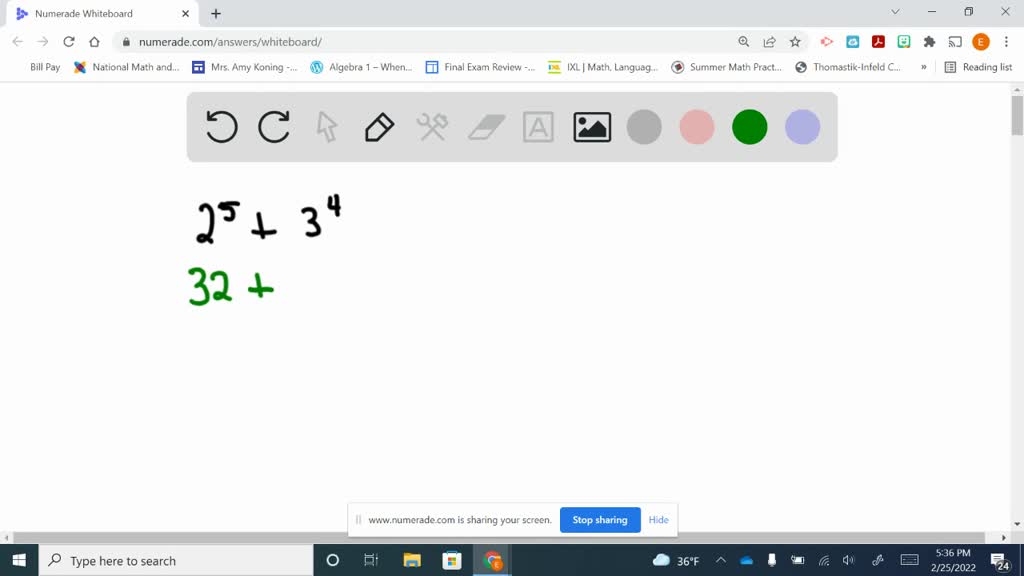Click the extensions puzzle icon in Chrome
Image resolution: width=1024 pixels, height=576 pixels.
pyautogui.click(x=928, y=42)
